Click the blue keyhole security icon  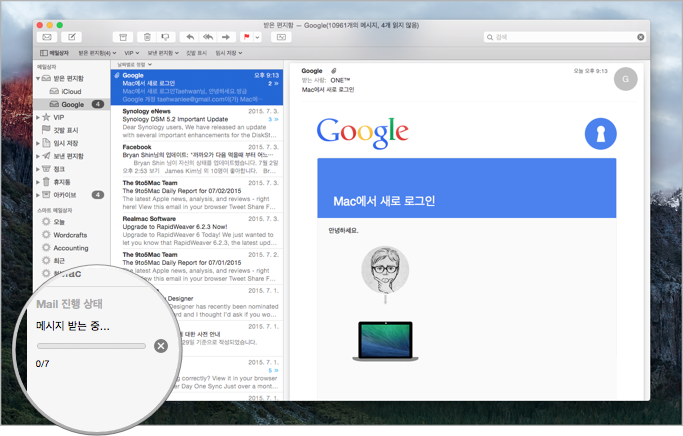pyautogui.click(x=600, y=134)
